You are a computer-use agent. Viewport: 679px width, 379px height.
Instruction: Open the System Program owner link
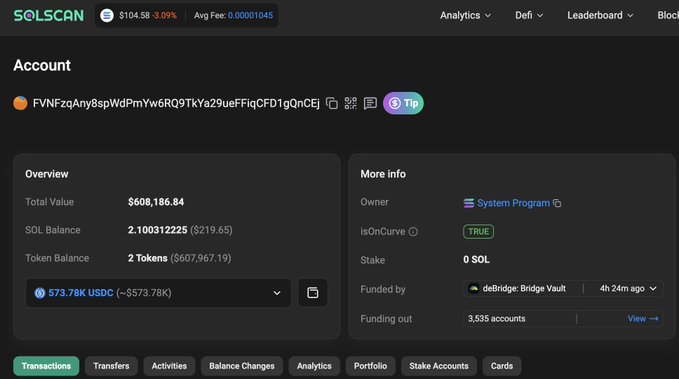point(513,203)
